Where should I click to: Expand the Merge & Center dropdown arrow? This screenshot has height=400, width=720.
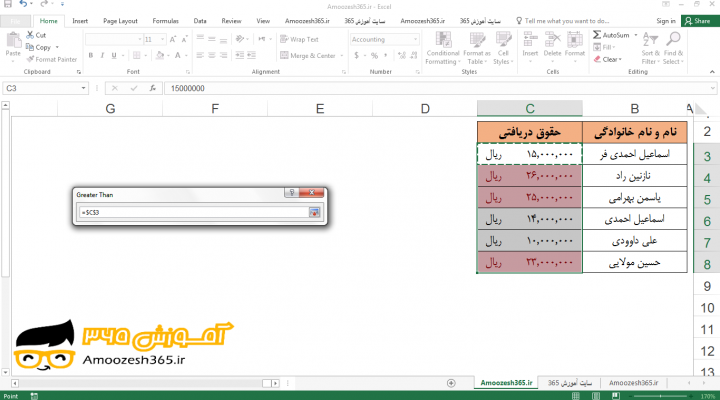[342, 56]
